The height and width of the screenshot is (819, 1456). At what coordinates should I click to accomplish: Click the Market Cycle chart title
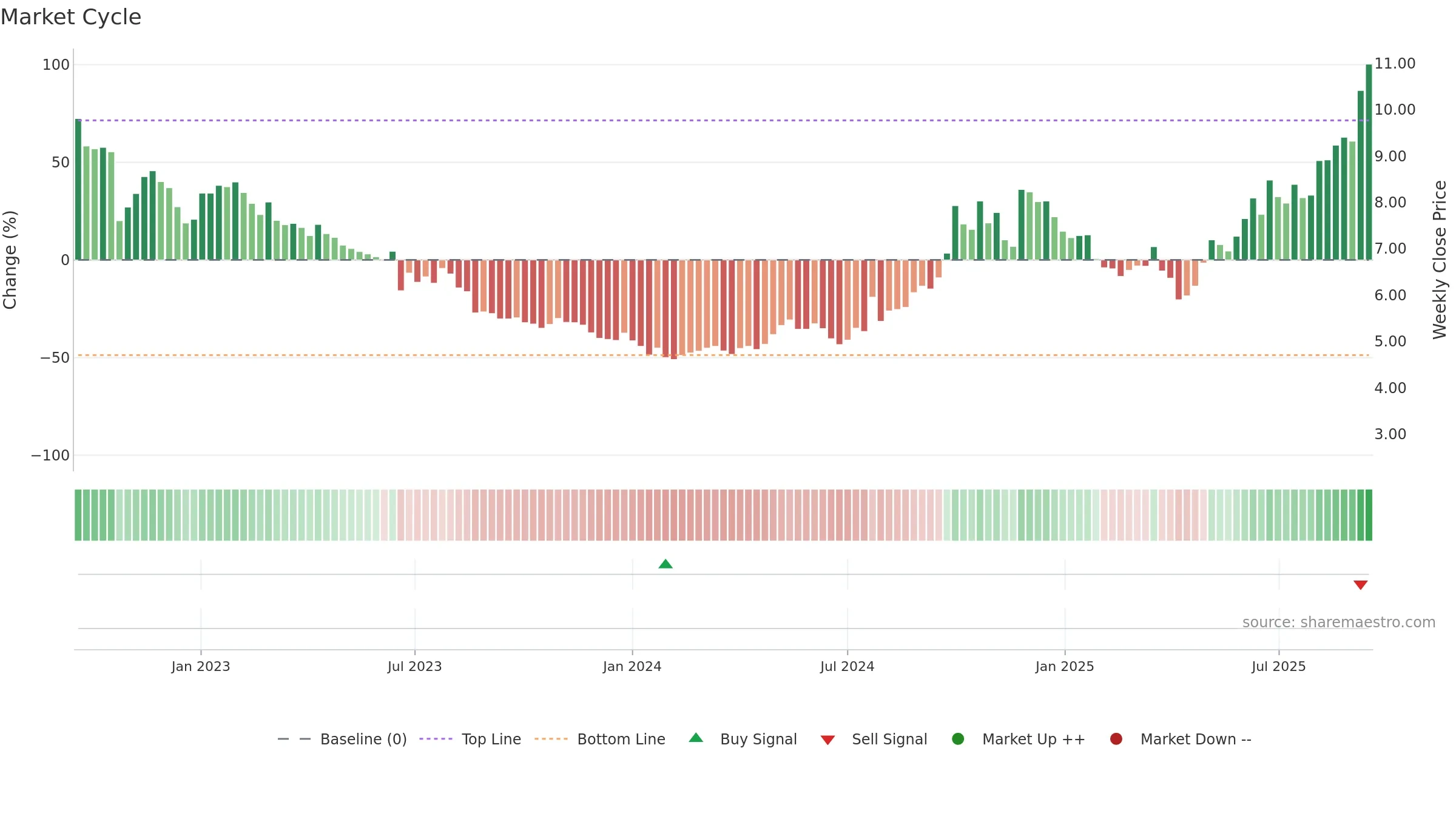pyautogui.click(x=71, y=17)
